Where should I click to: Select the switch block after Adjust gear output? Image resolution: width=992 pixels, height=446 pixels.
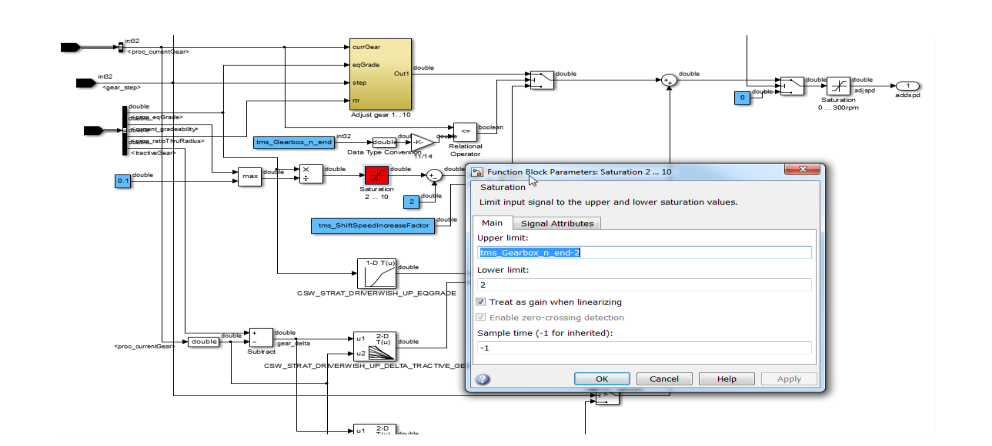(x=542, y=80)
